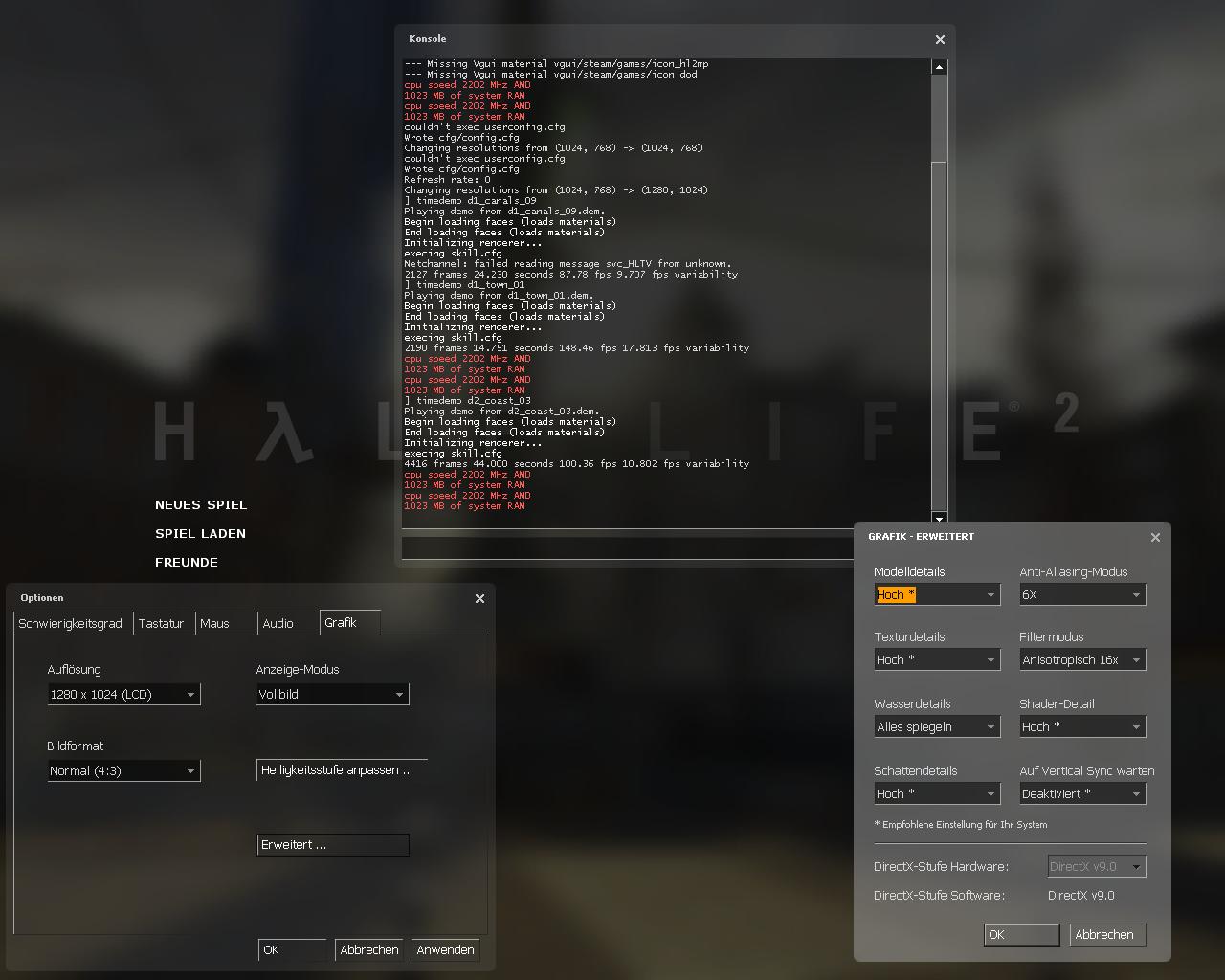This screenshot has height=980, width=1225.
Task: Click console line 'Refresh rate: 0'
Action: point(447,179)
